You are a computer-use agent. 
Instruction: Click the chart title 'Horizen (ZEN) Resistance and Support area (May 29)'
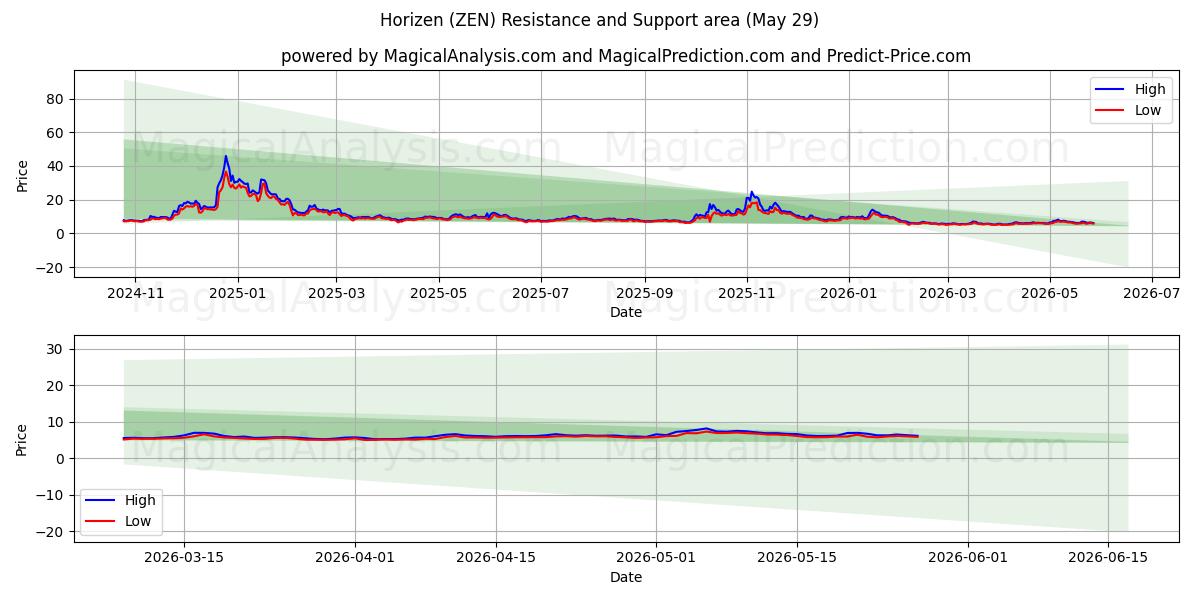600,20
